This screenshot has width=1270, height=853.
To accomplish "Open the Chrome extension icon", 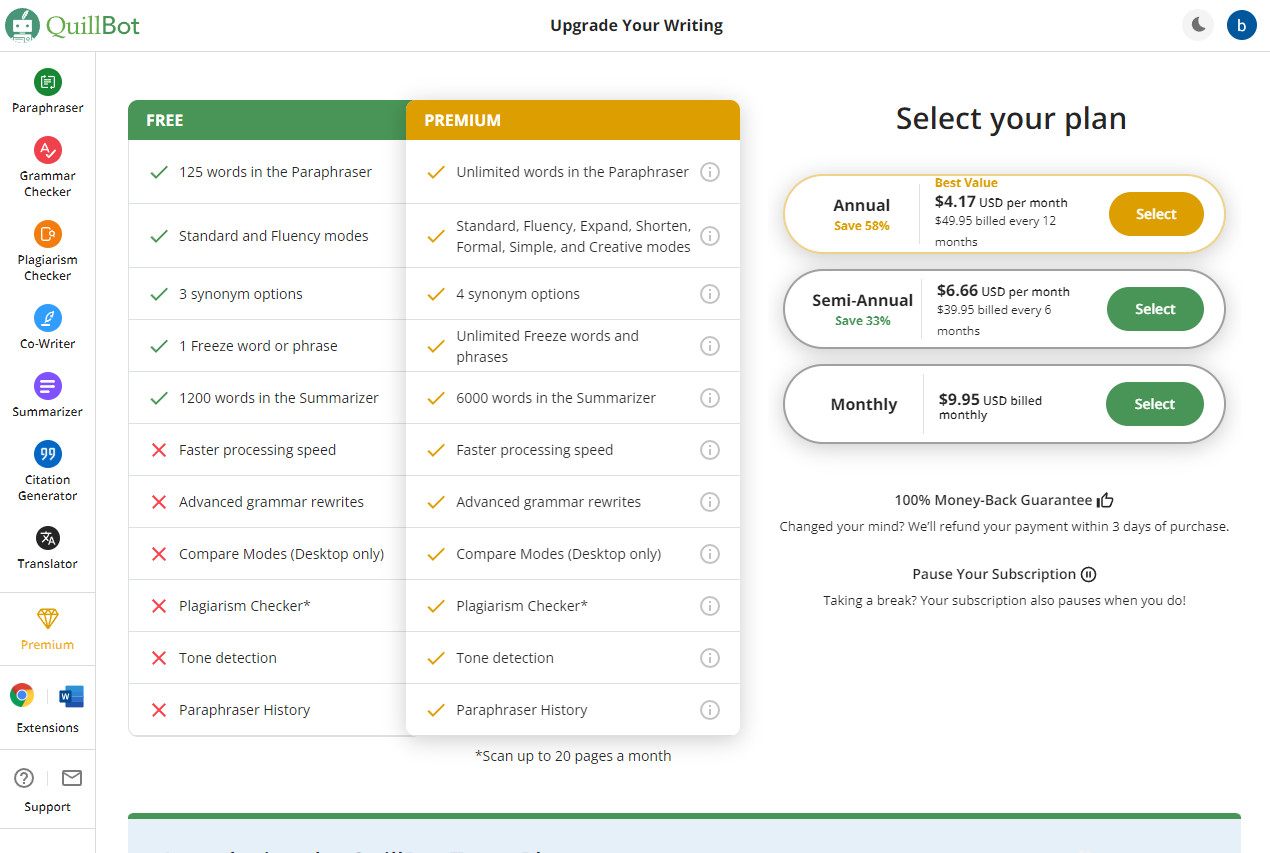I will [x=22, y=695].
